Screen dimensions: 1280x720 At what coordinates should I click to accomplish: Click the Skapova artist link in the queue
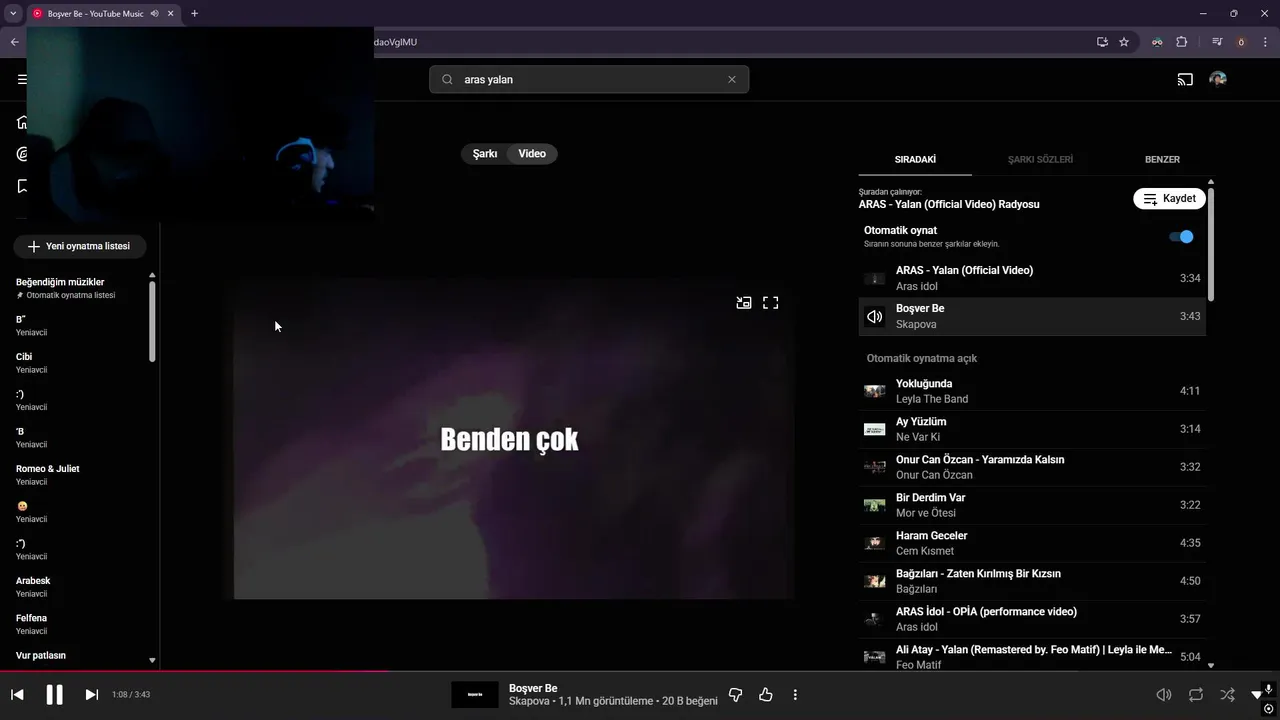916,324
